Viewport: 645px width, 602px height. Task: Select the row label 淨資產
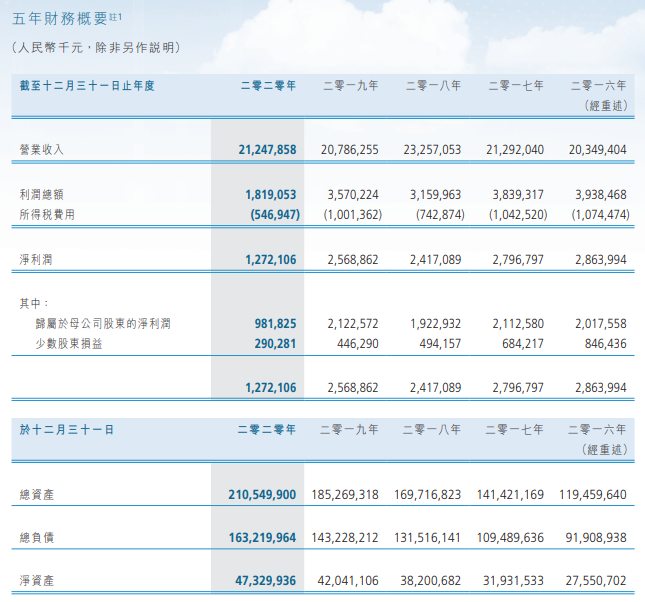pos(37,581)
